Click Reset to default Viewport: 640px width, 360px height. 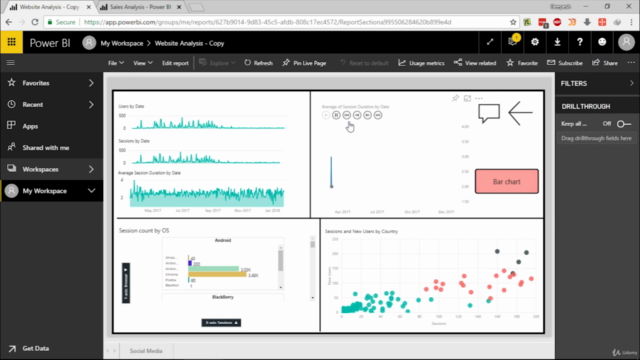364,63
